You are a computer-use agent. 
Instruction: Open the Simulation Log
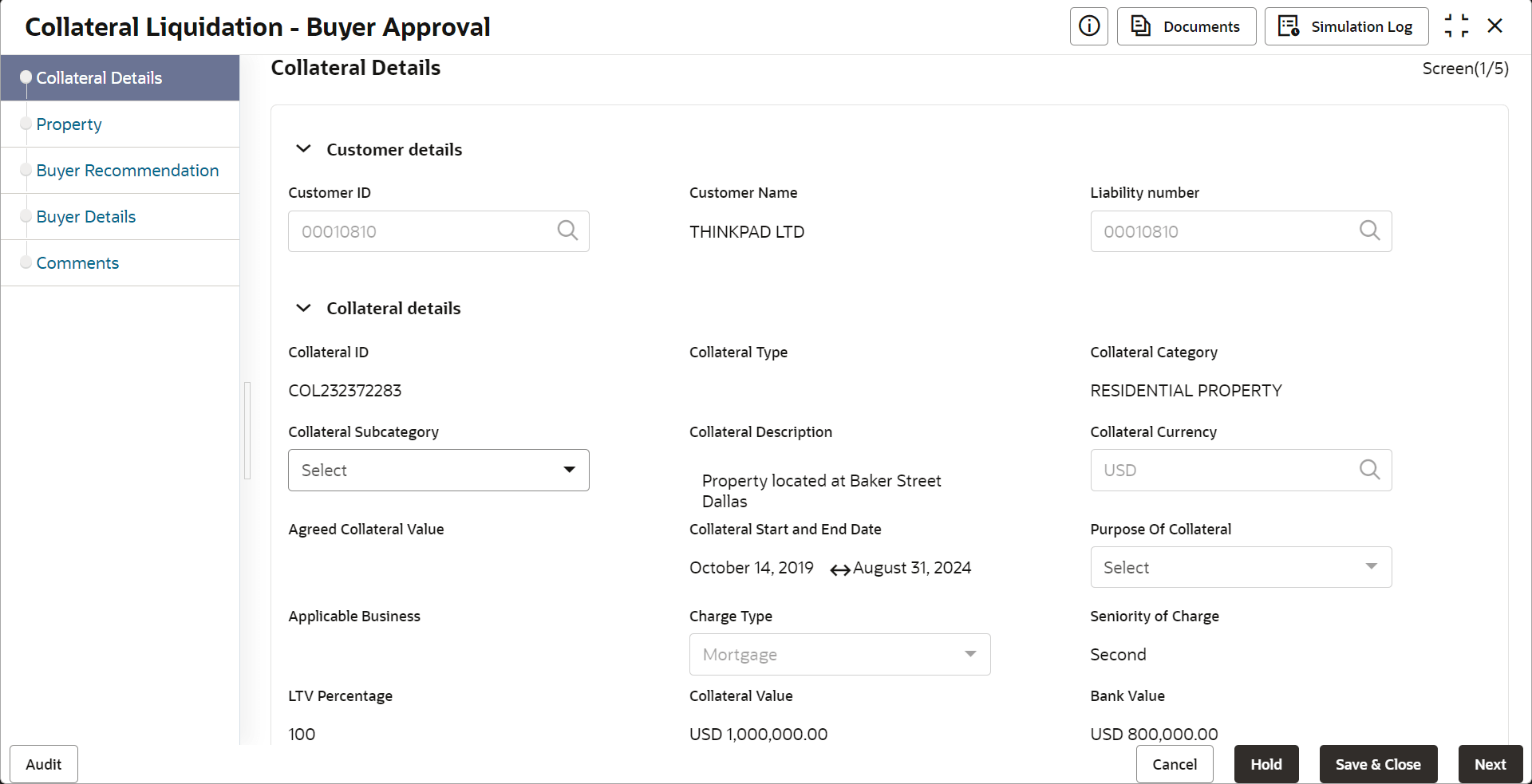1347,26
